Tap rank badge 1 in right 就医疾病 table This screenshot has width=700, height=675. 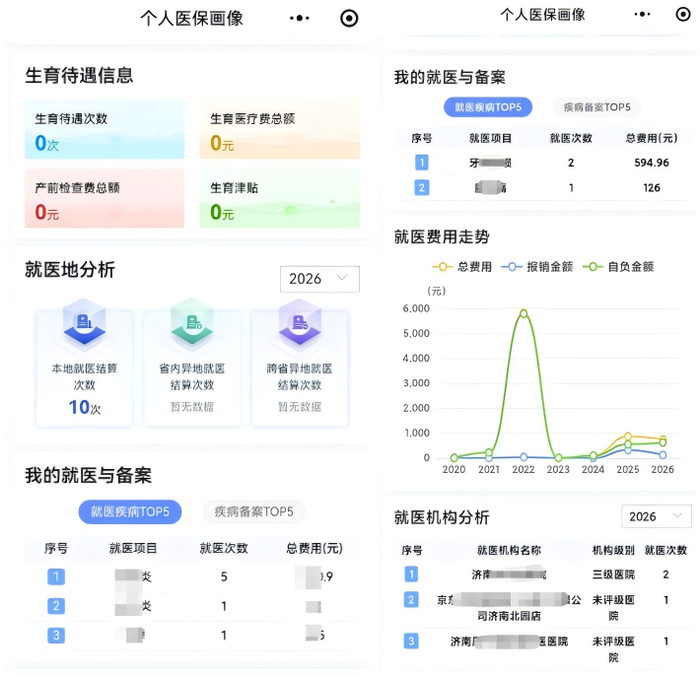pyautogui.click(x=422, y=162)
